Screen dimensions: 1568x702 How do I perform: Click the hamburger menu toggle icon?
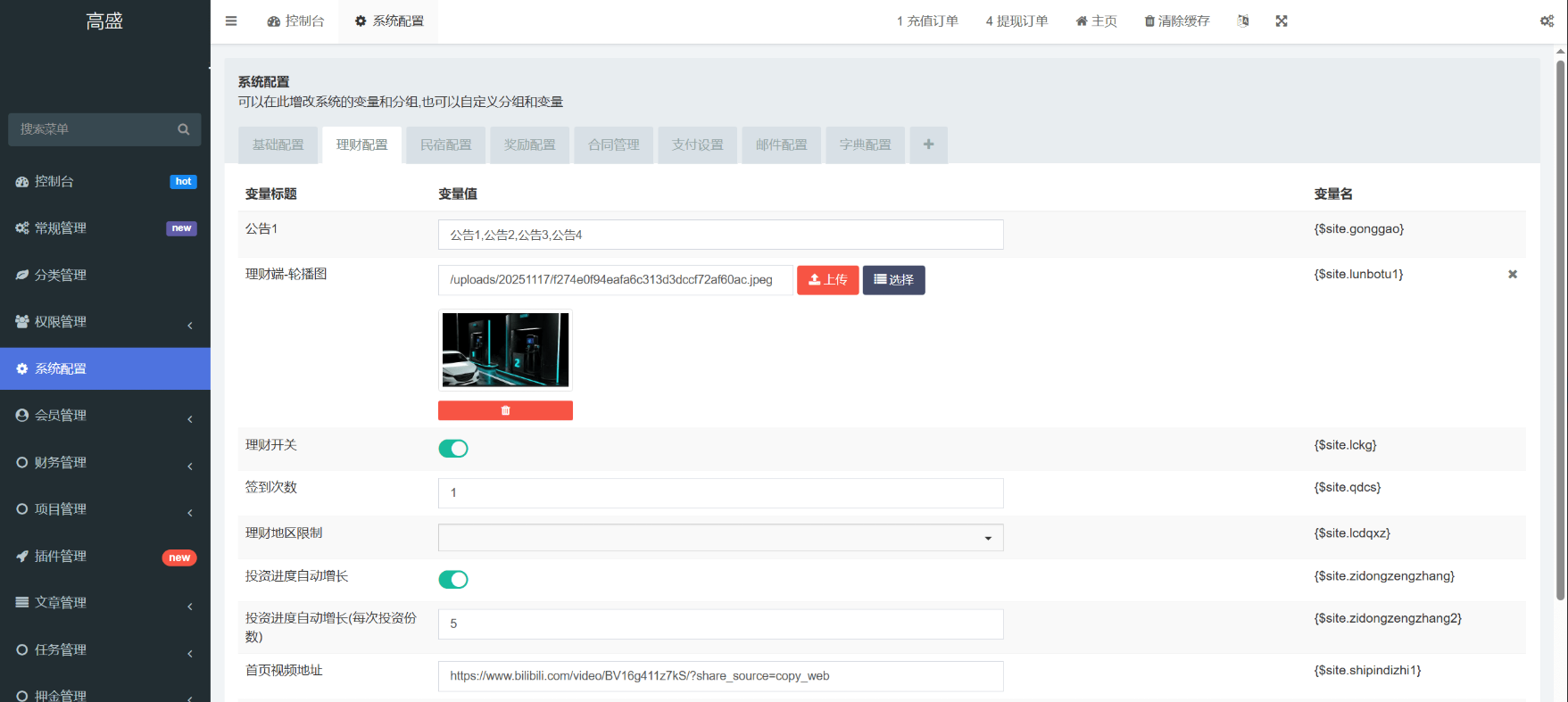231,21
